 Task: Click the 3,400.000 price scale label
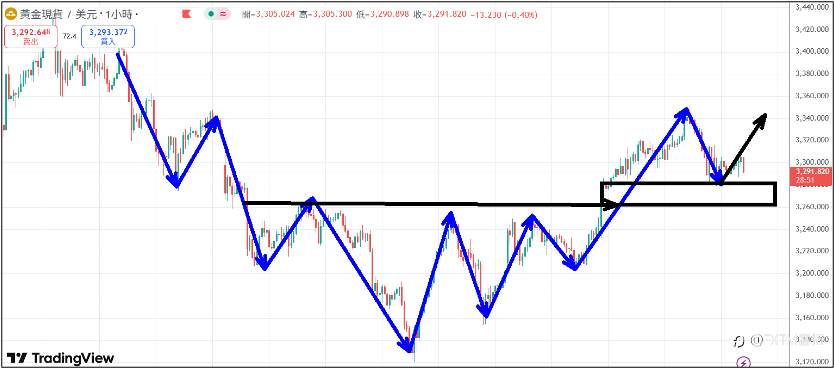point(812,52)
